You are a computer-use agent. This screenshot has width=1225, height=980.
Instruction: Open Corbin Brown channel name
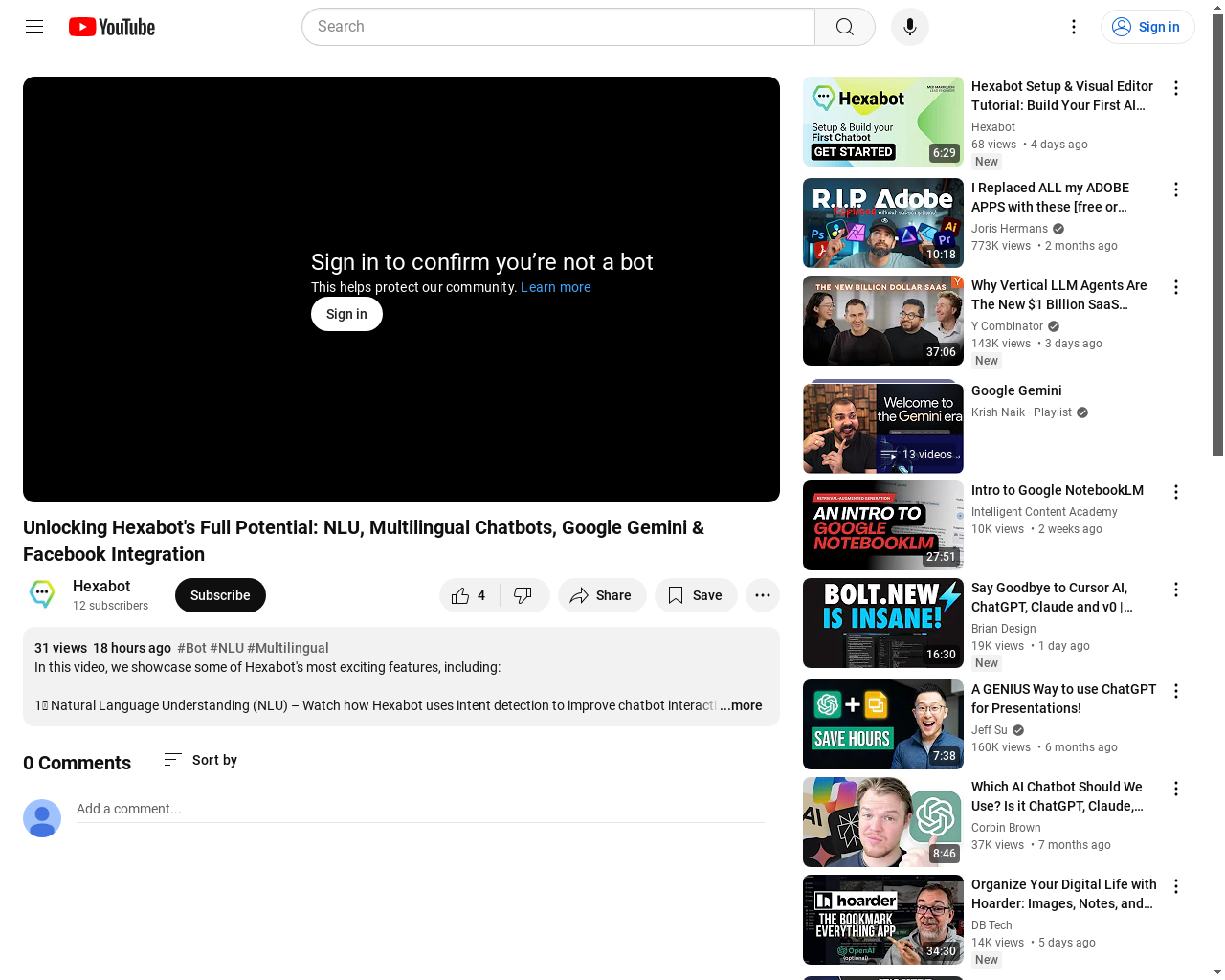pos(1006,828)
